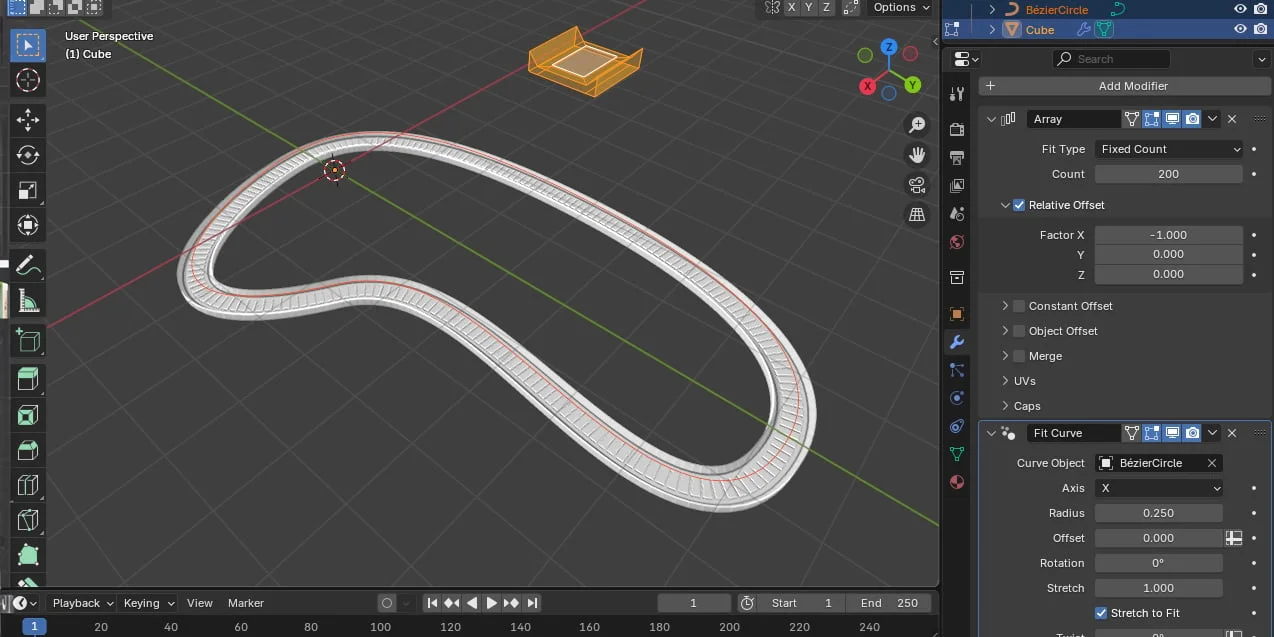Uncheck the Relative Offset checkbox

[1019, 205]
